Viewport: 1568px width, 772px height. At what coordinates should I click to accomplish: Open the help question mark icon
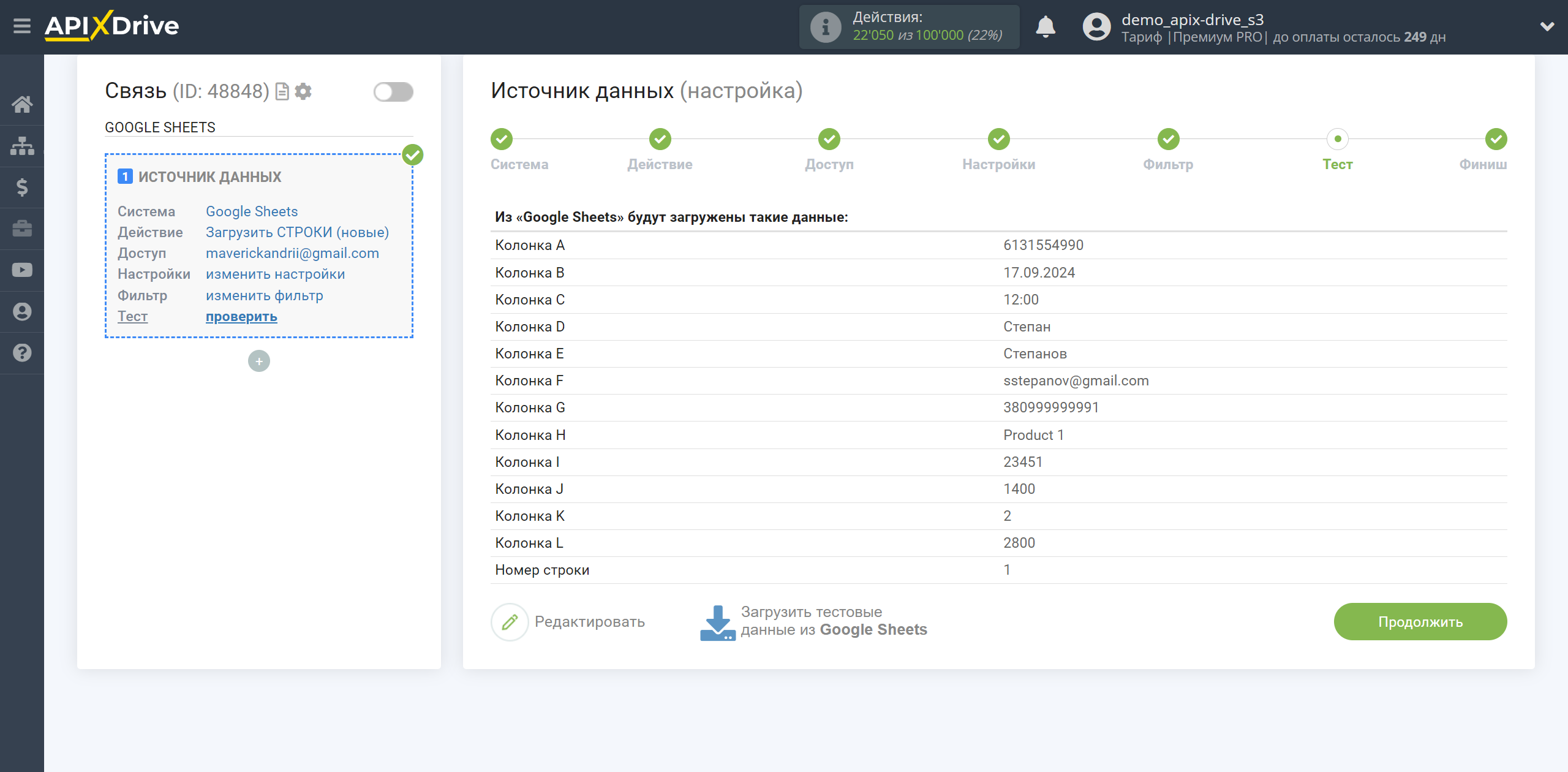click(x=22, y=353)
